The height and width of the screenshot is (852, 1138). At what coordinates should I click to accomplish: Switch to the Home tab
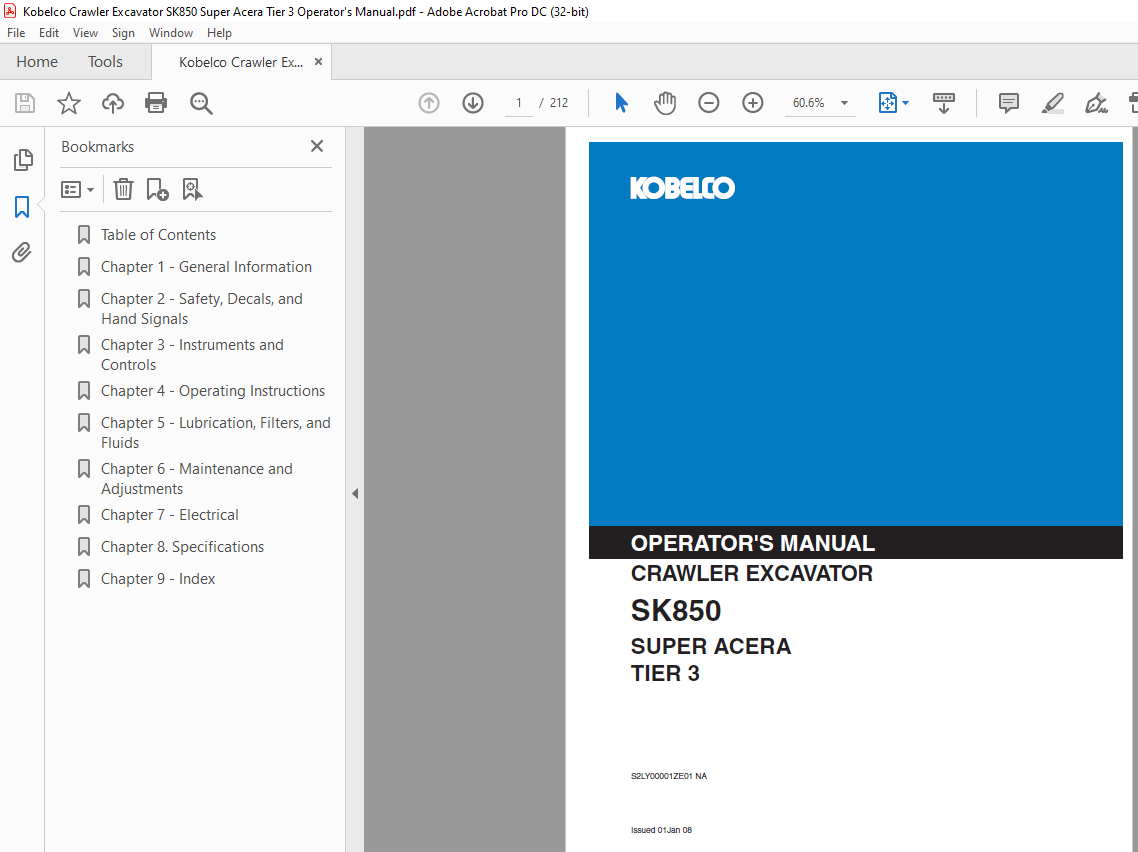37,62
